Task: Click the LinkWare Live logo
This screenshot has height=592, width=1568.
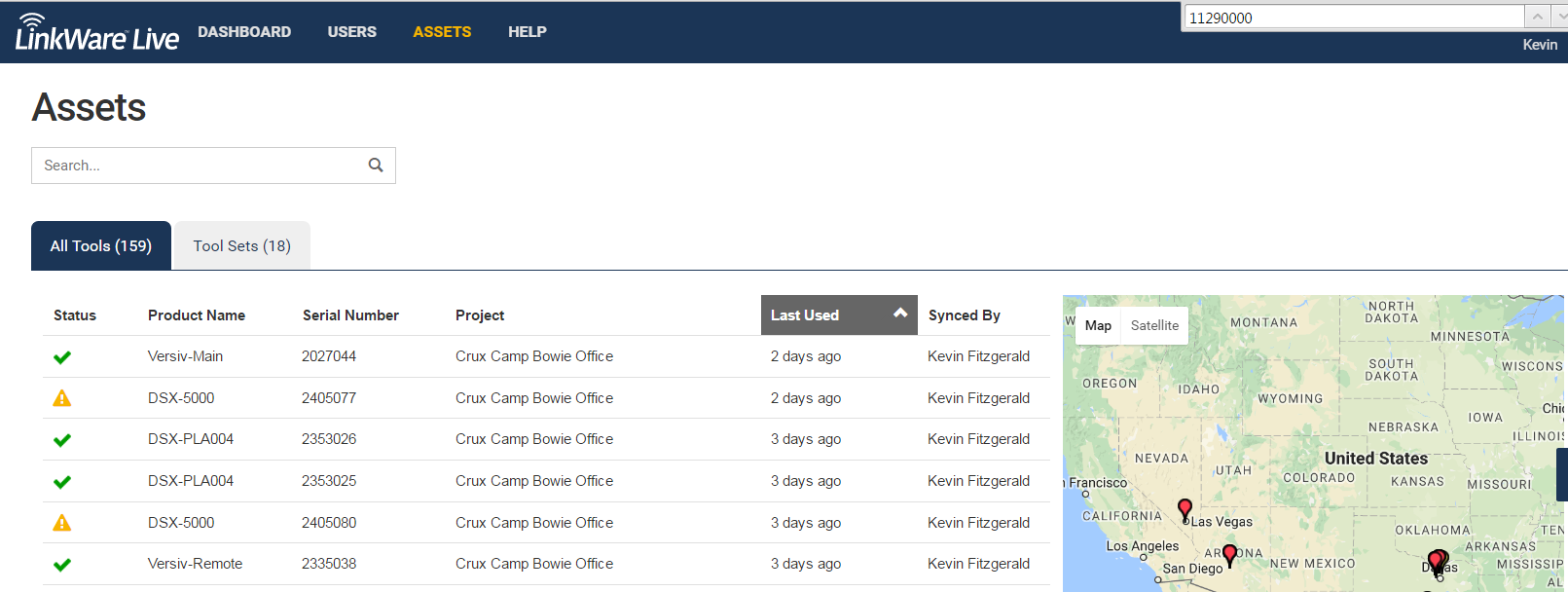Action: point(96,32)
